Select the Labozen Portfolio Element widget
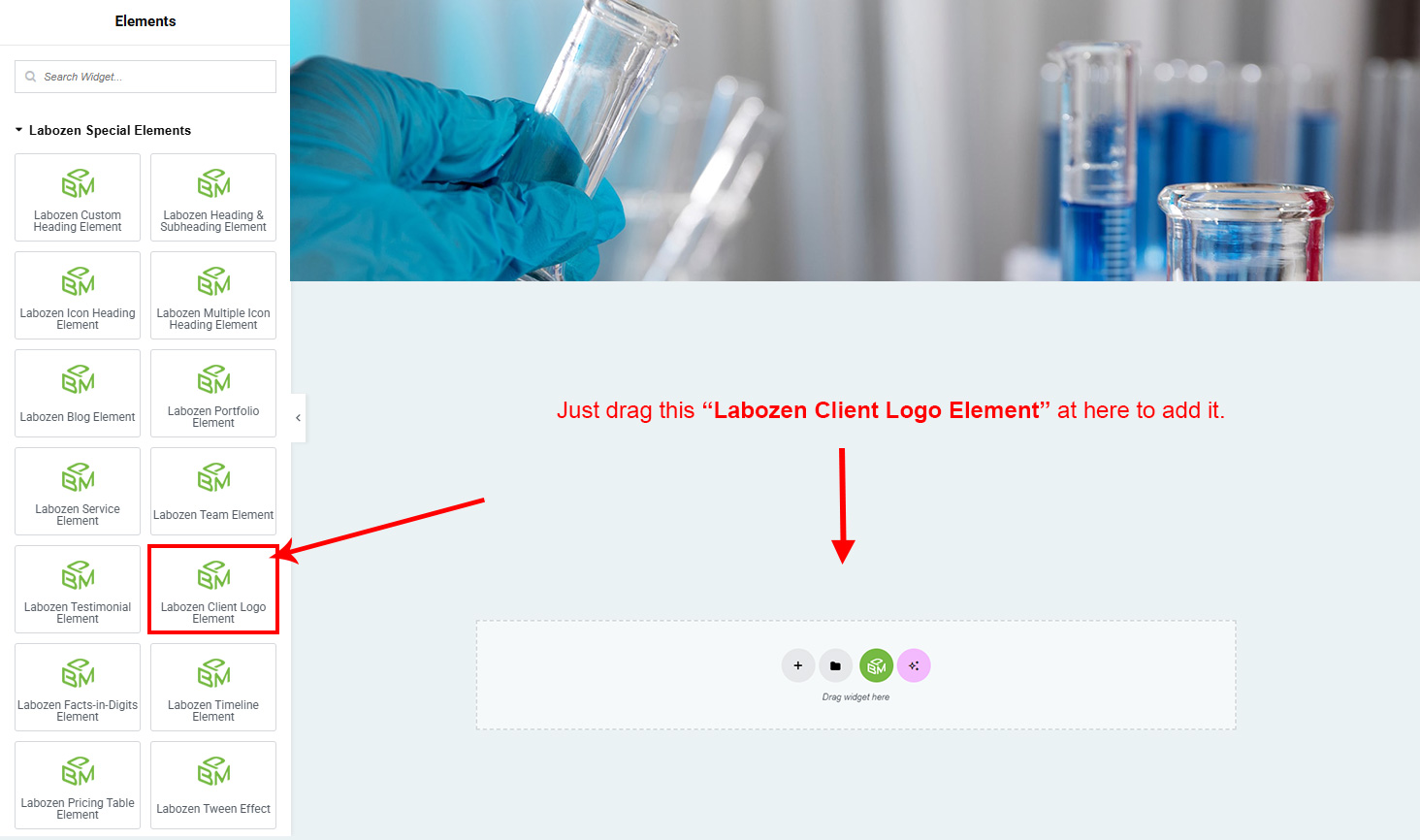Viewport: 1420px width, 840px height. coord(213,394)
